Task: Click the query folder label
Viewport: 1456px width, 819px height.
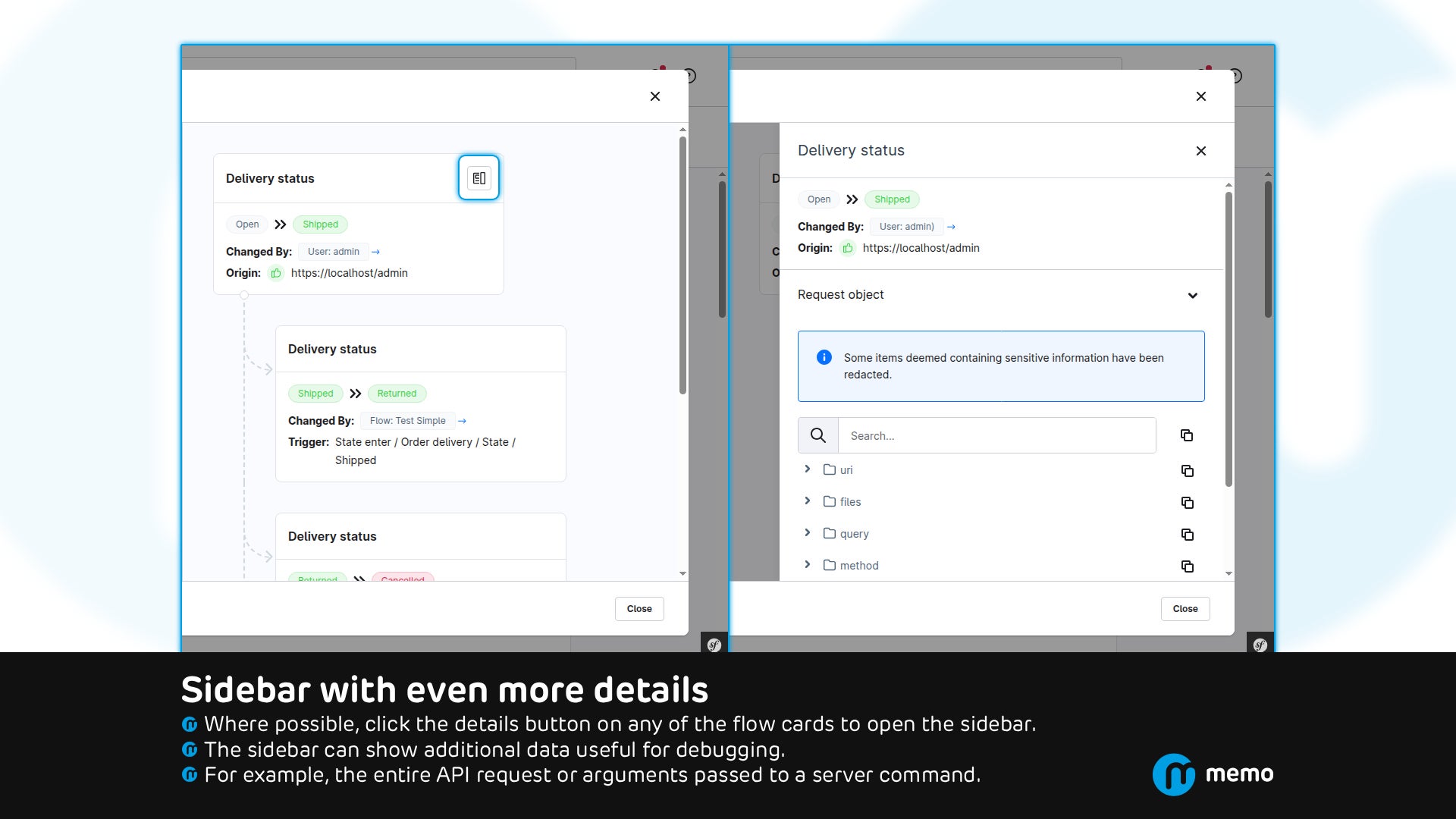Action: point(855,534)
